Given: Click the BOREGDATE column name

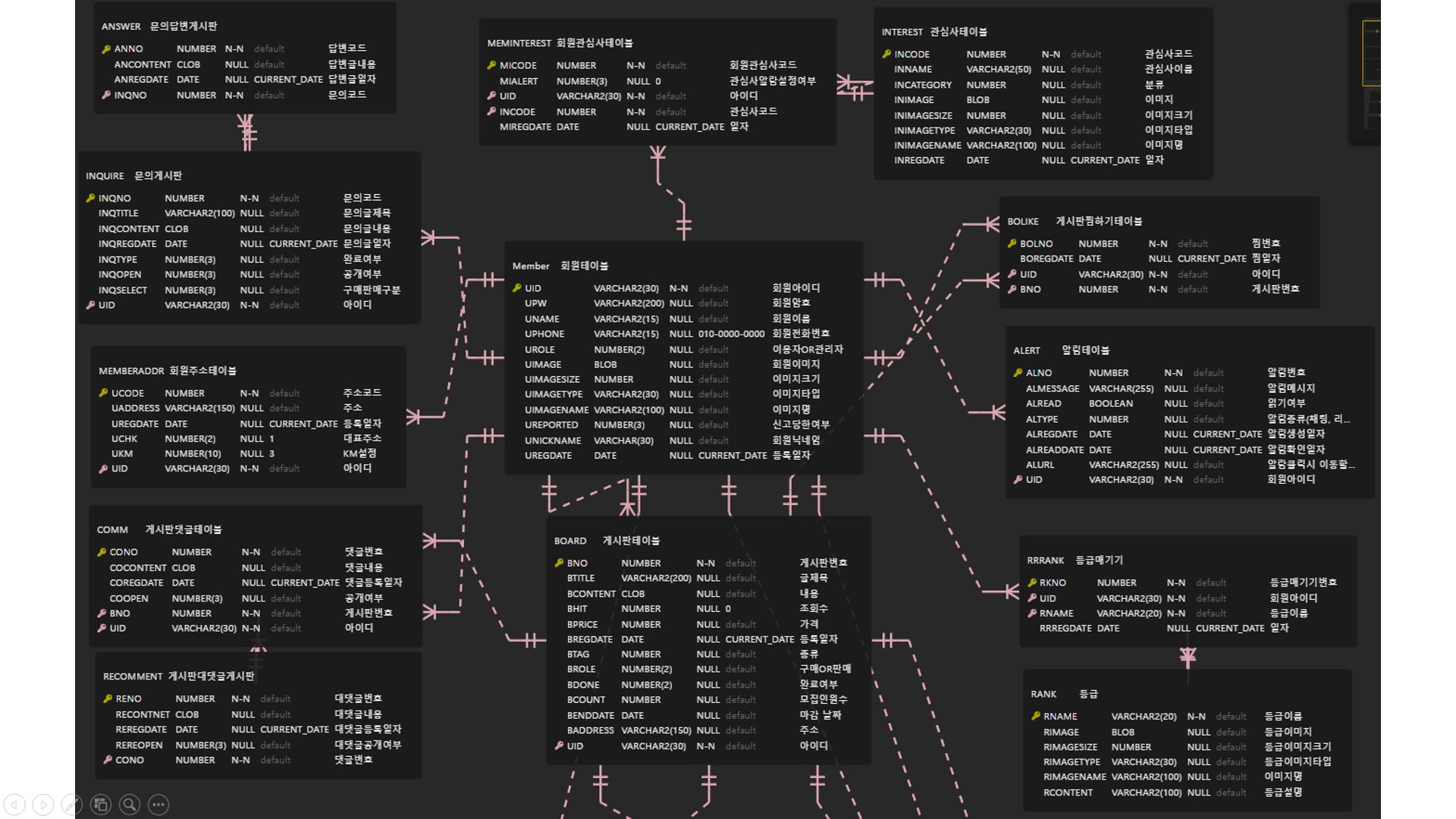Looking at the screenshot, I should pyautogui.click(x=1046, y=259).
